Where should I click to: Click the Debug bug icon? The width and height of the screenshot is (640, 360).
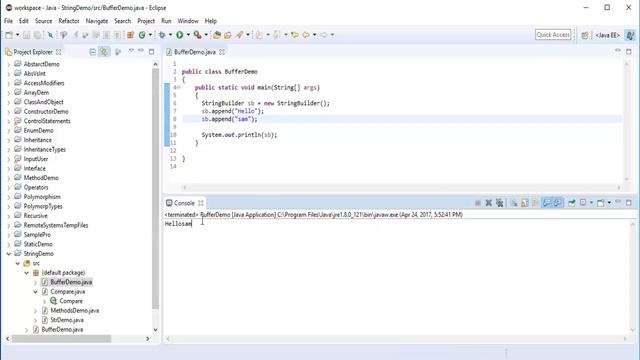tap(162, 35)
